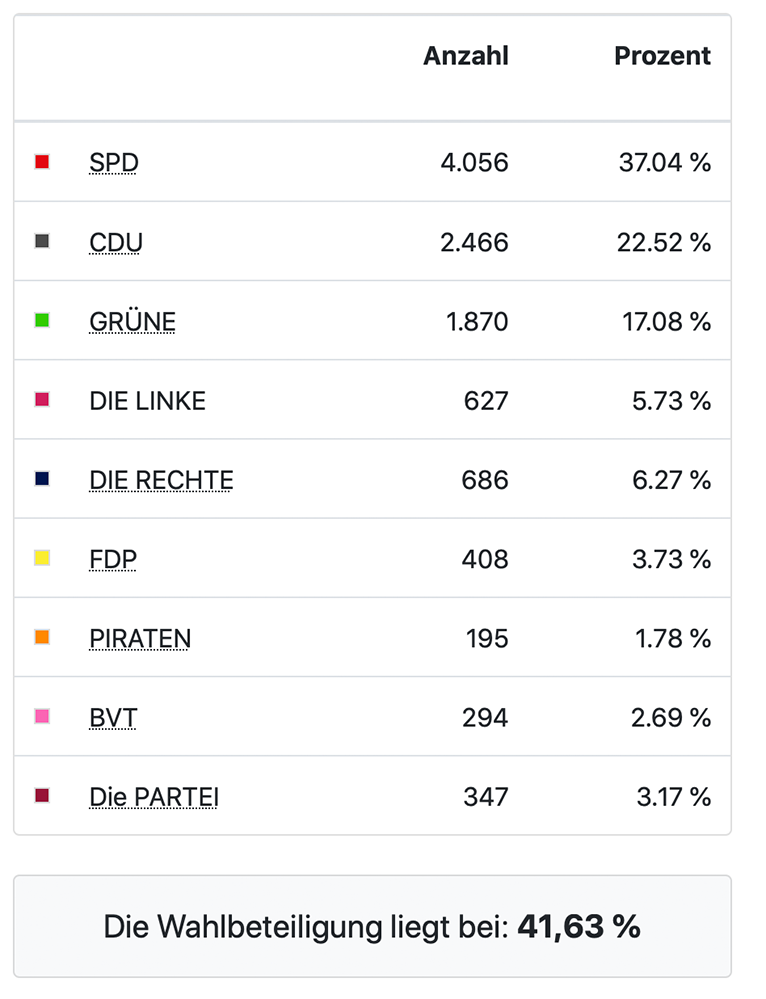The width and height of the screenshot is (766, 999).
Task: Click the red SPD color swatch
Action: click(x=42, y=162)
